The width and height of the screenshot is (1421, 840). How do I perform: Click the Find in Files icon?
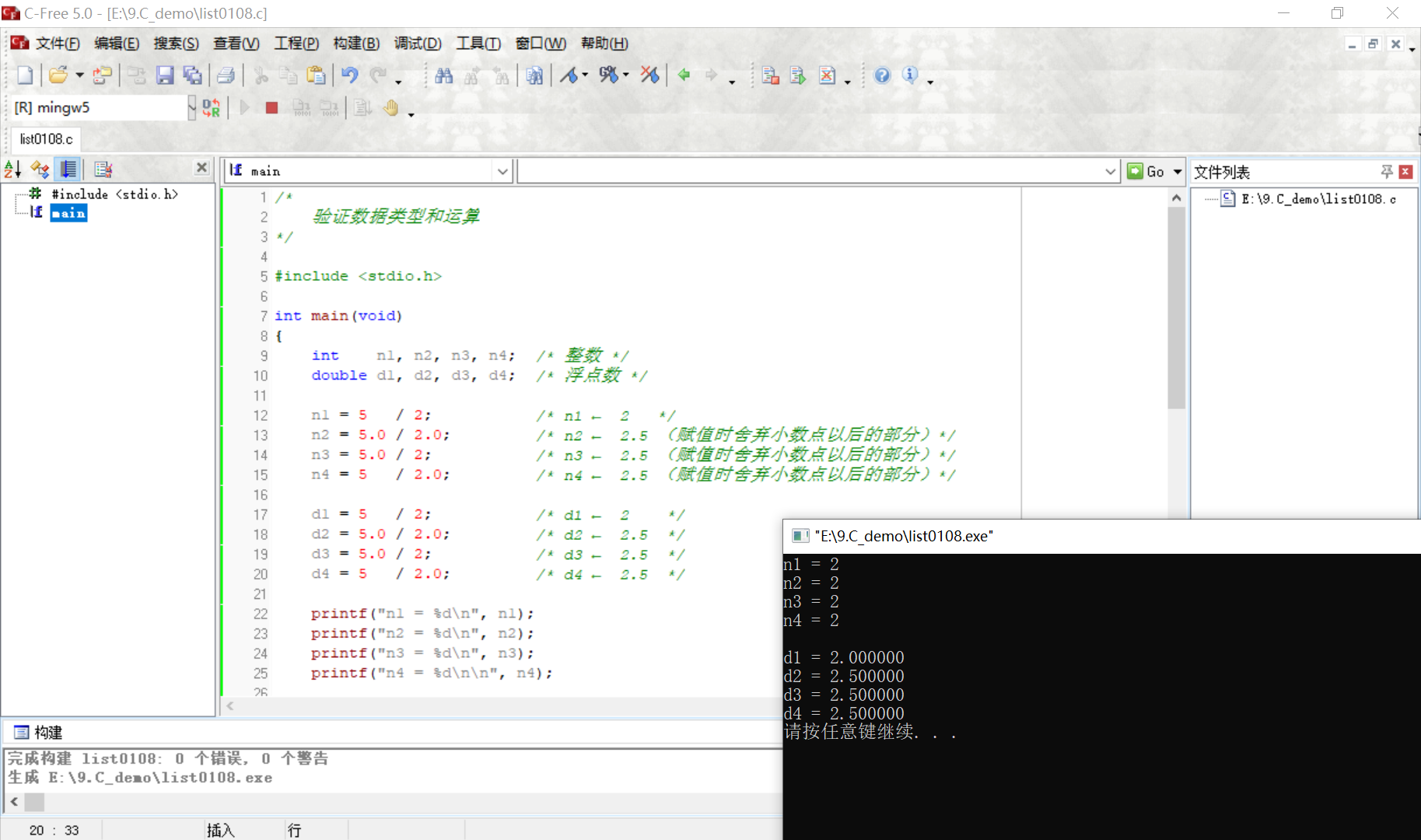(534, 75)
